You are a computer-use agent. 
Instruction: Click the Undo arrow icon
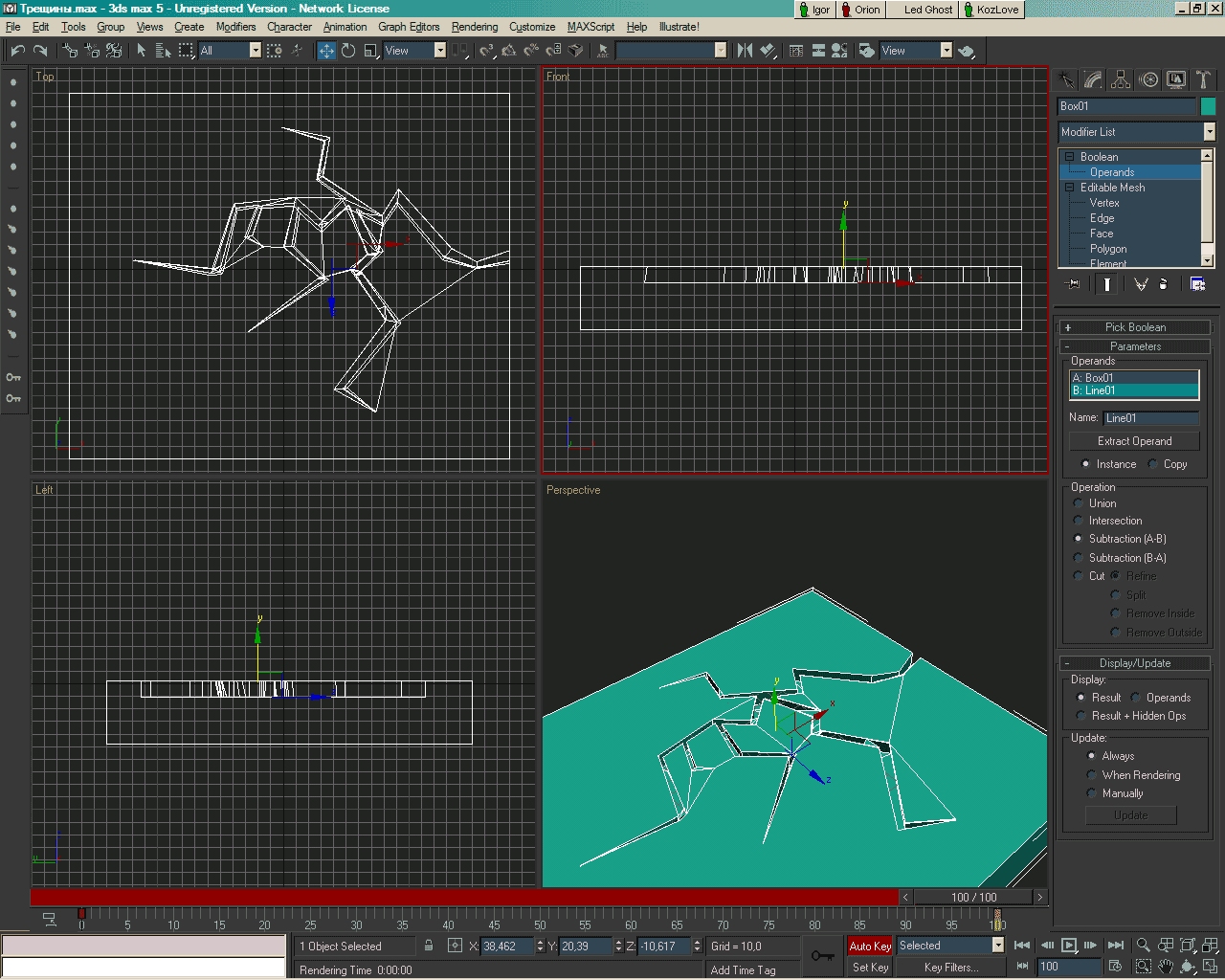[x=18, y=51]
